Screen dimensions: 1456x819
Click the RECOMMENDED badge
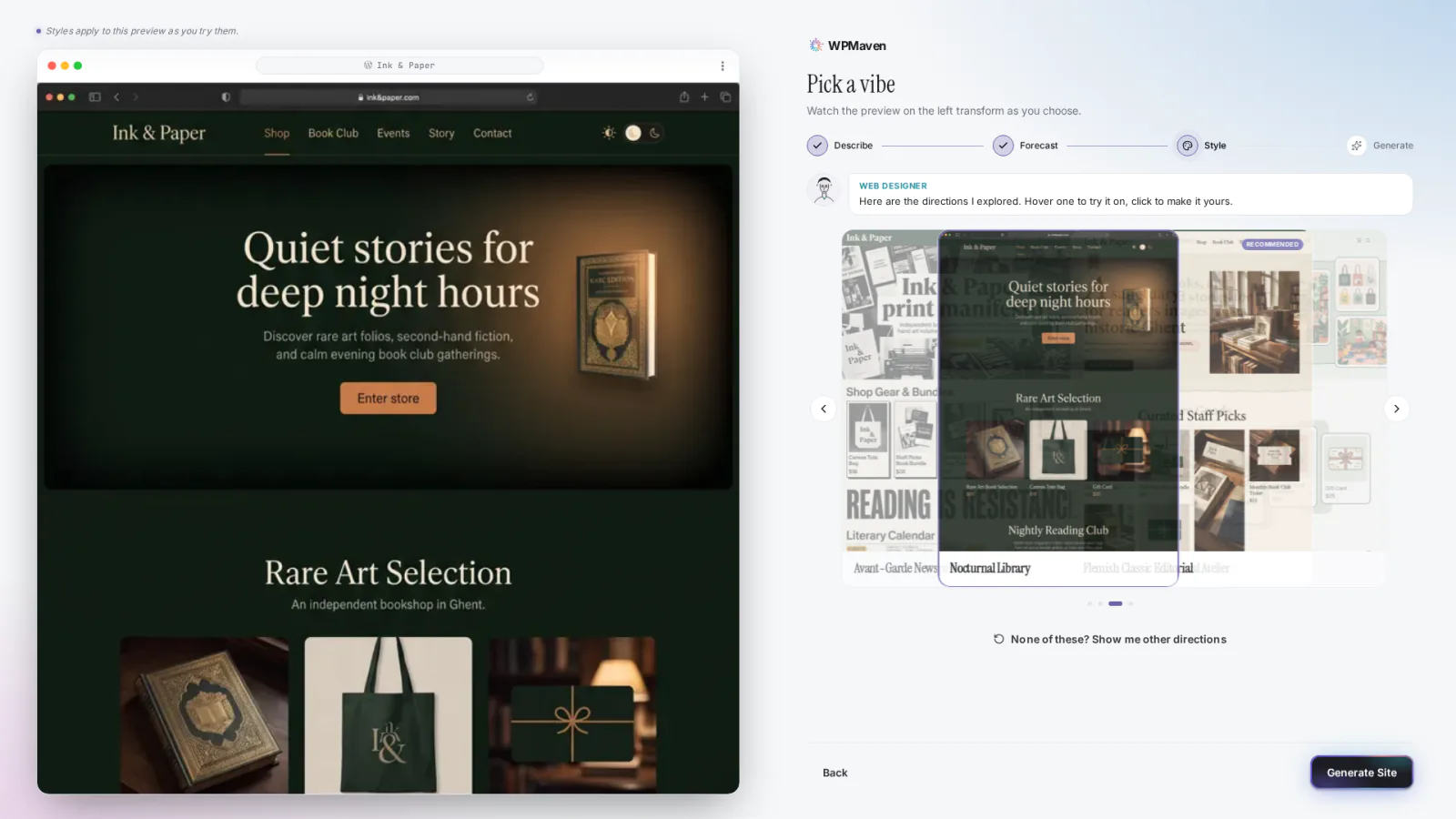[1272, 244]
